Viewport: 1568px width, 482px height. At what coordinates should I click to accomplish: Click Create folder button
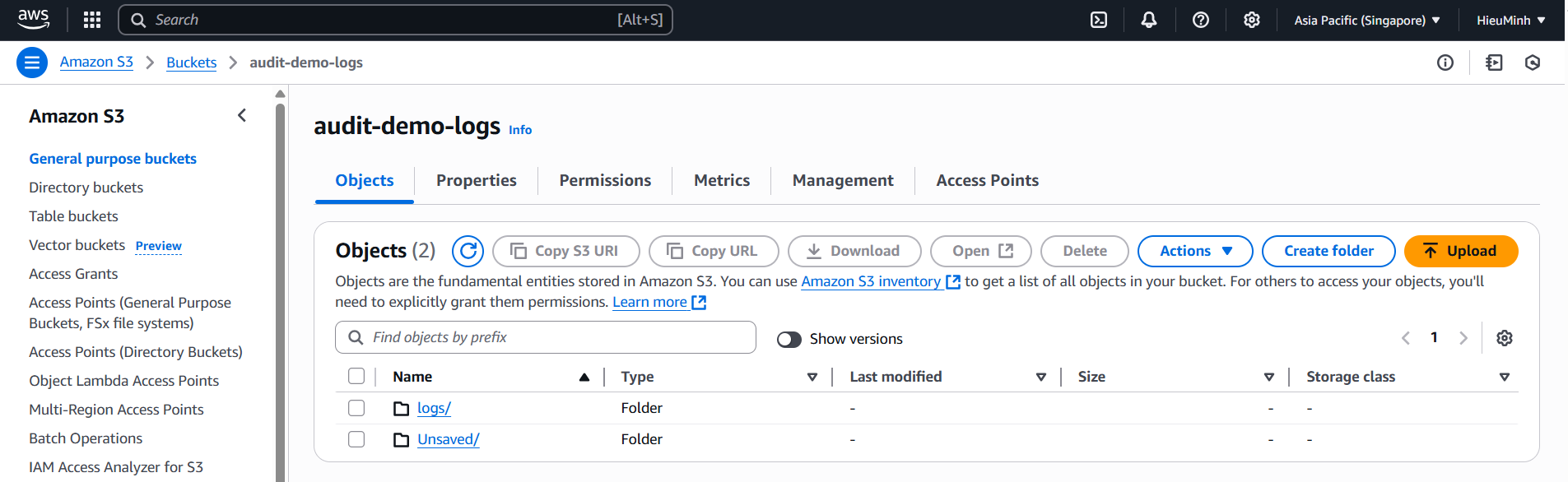pyautogui.click(x=1328, y=251)
